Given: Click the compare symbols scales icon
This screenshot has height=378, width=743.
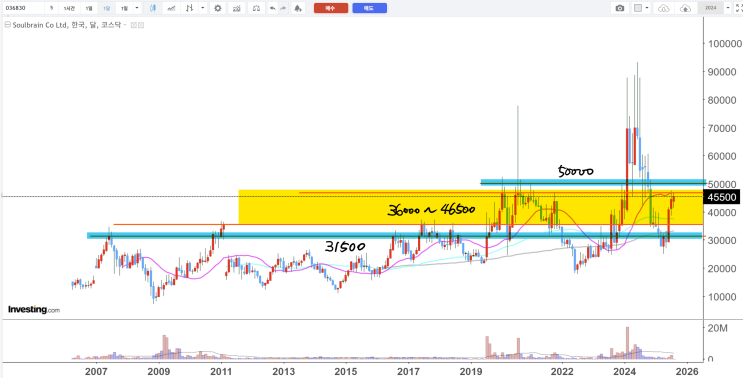Looking at the screenshot, I should pos(256,8).
